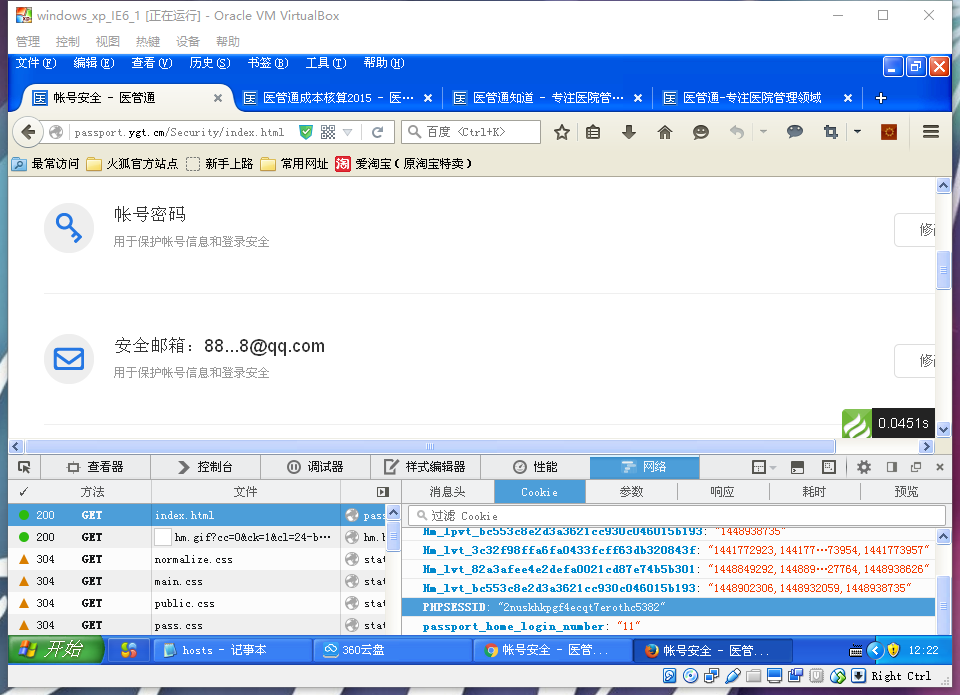
Task: Open 常用网址 bookmark folder
Action: (294, 163)
